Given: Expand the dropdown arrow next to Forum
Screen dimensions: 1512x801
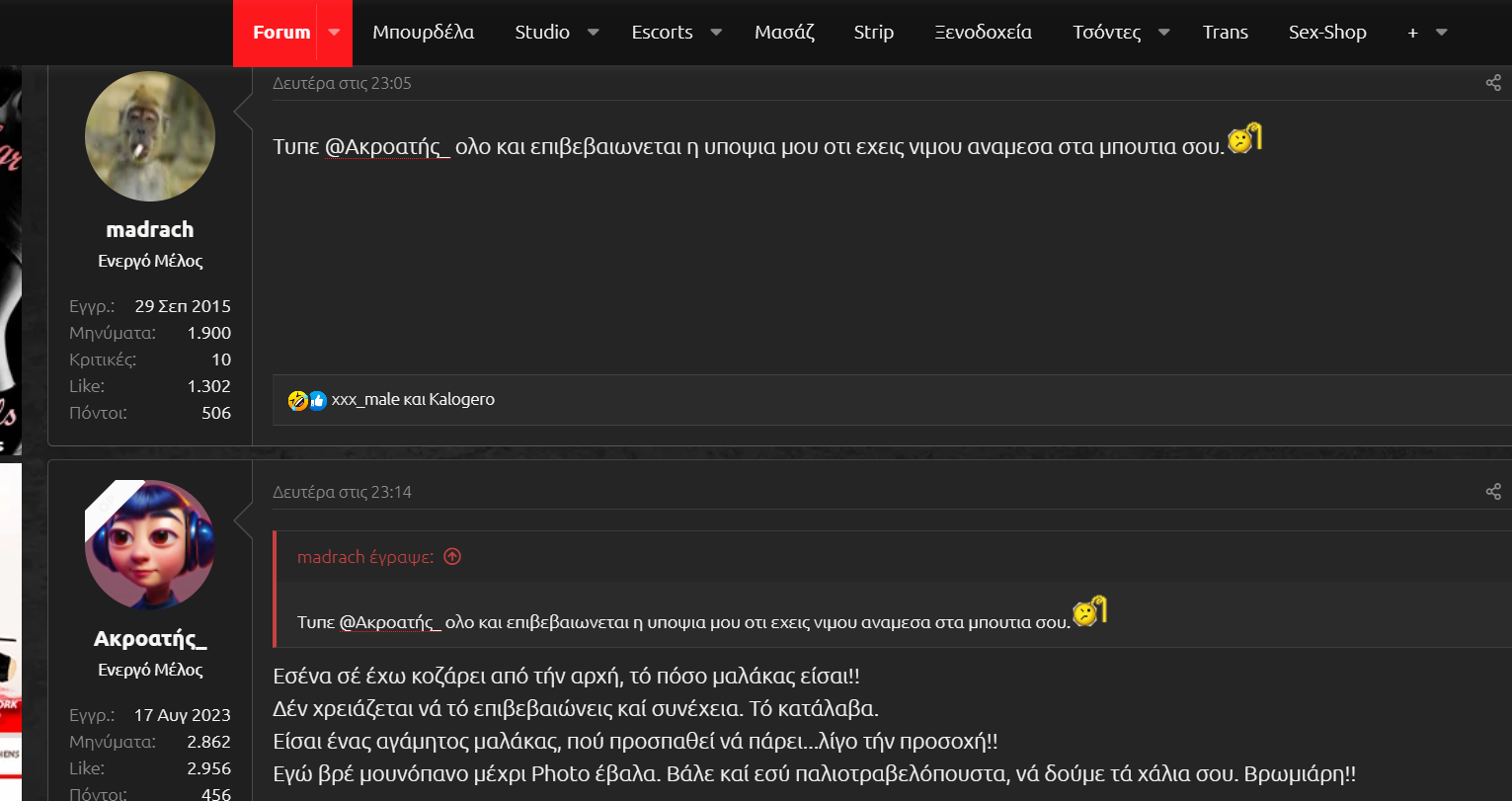Looking at the screenshot, I should click(334, 33).
